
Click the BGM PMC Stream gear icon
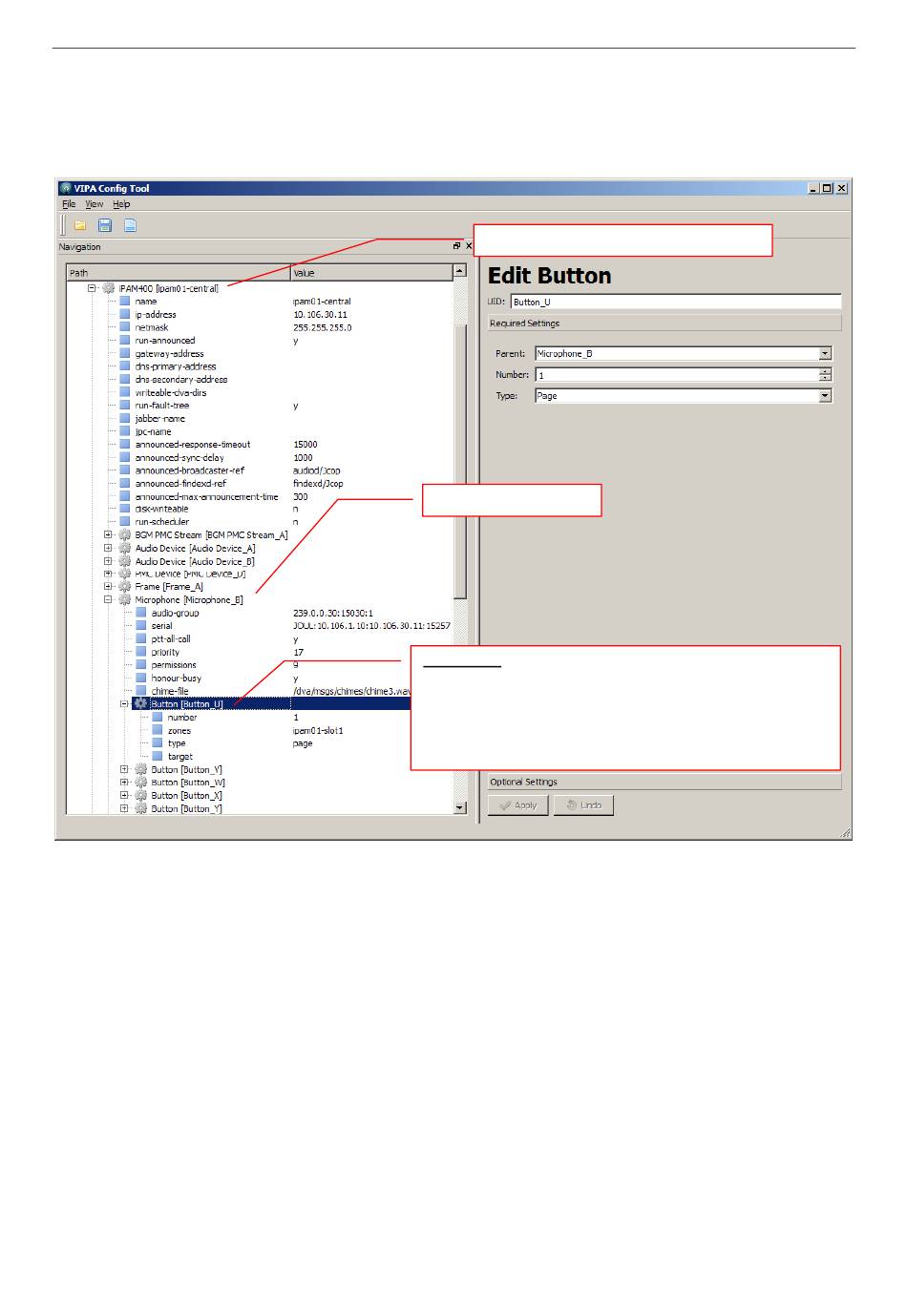(125, 535)
